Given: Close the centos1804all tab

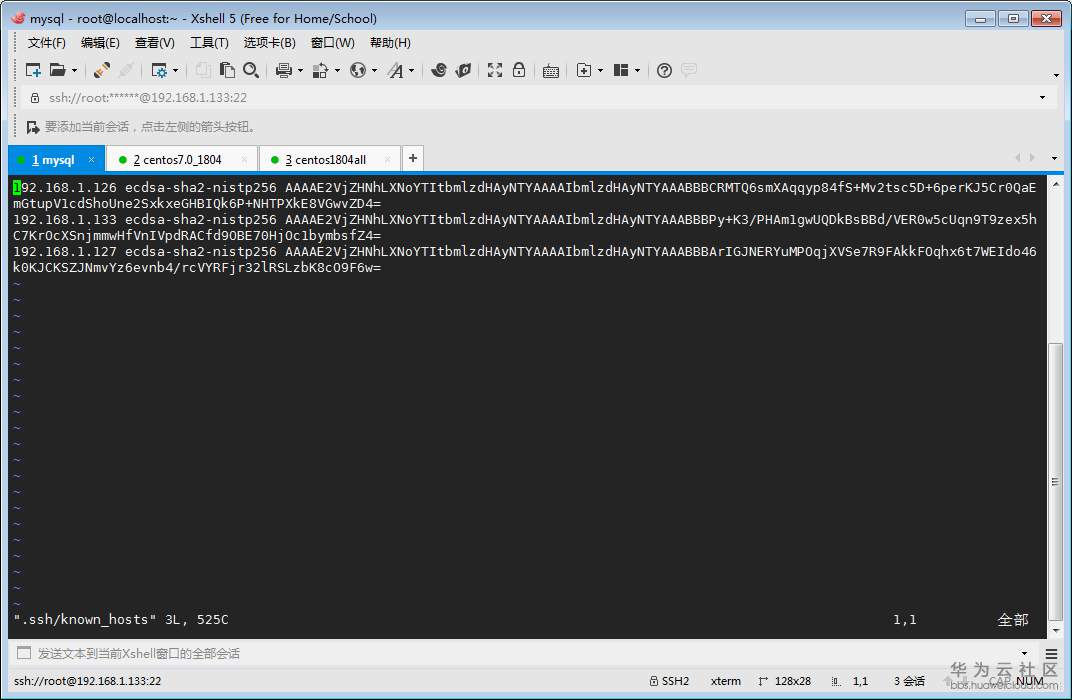Looking at the screenshot, I should (x=388, y=159).
